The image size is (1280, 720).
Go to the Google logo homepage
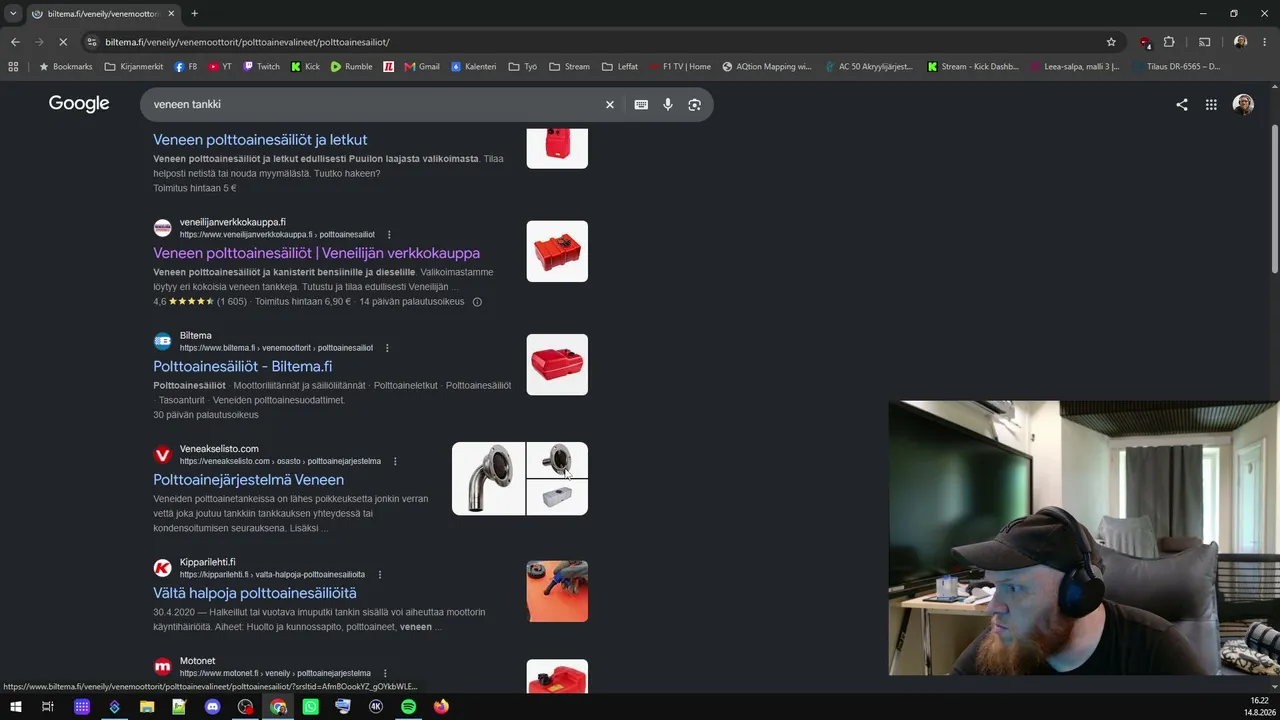pyautogui.click(x=79, y=104)
